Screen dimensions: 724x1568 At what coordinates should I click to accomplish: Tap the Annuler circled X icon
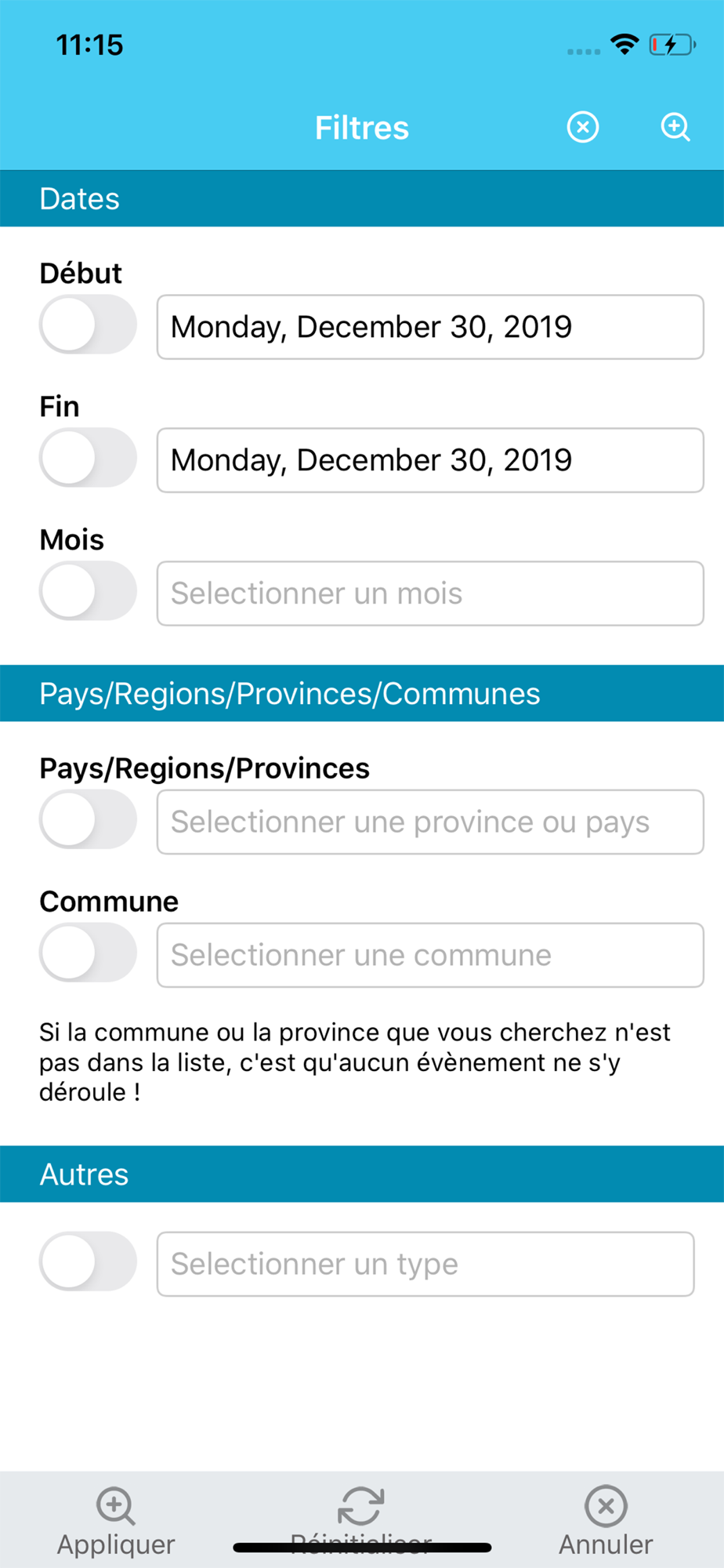coord(606,1505)
